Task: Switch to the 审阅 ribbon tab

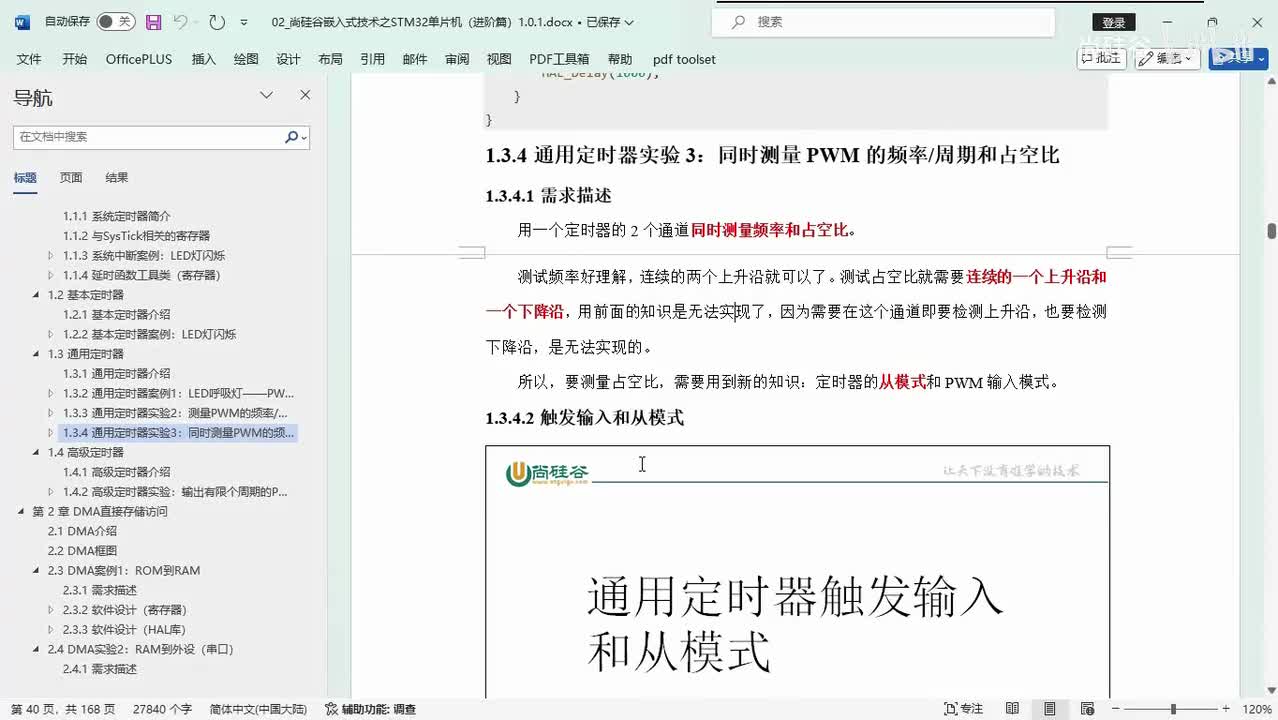Action: (x=457, y=59)
